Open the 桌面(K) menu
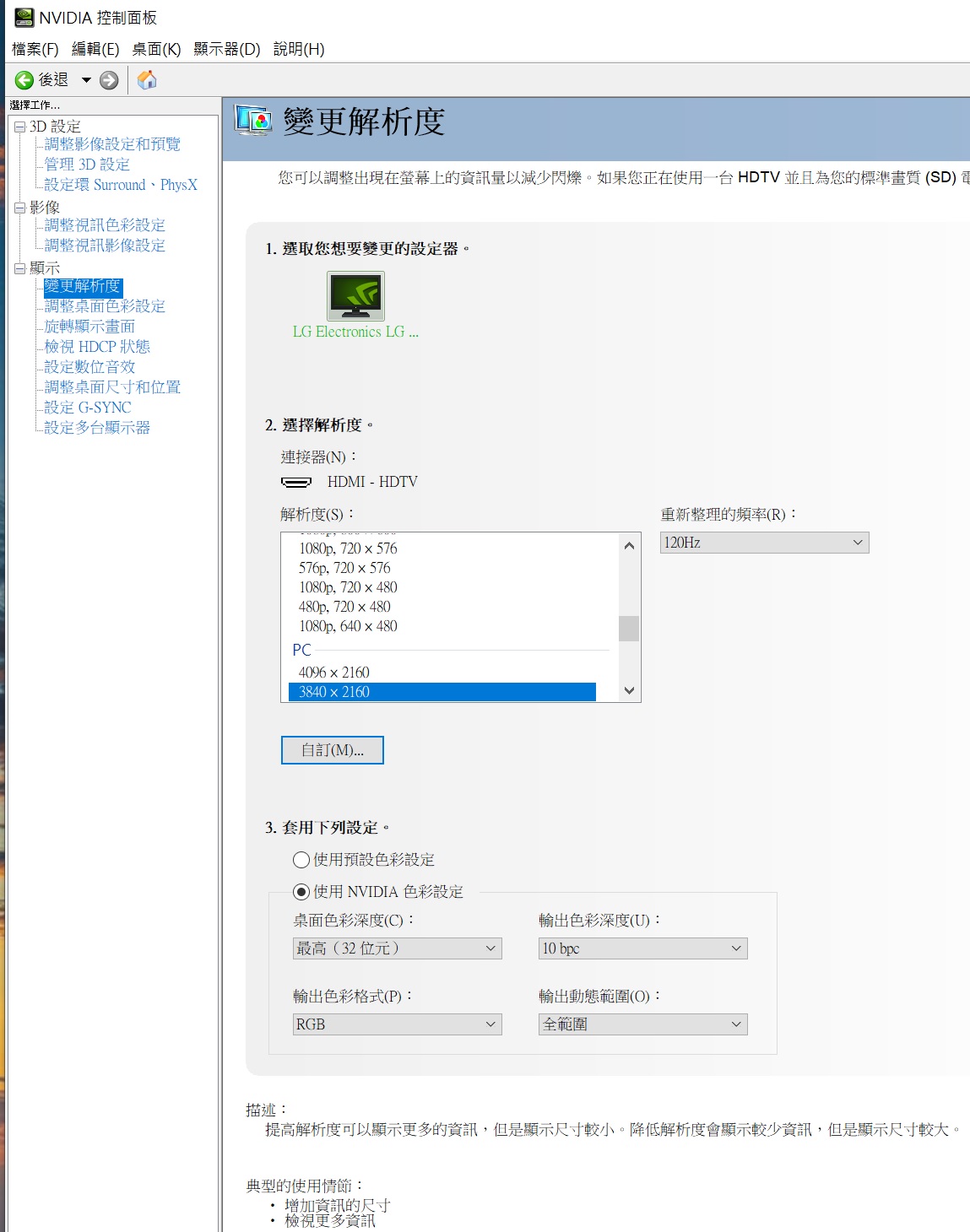The height and width of the screenshot is (1232, 970). pyautogui.click(x=156, y=49)
